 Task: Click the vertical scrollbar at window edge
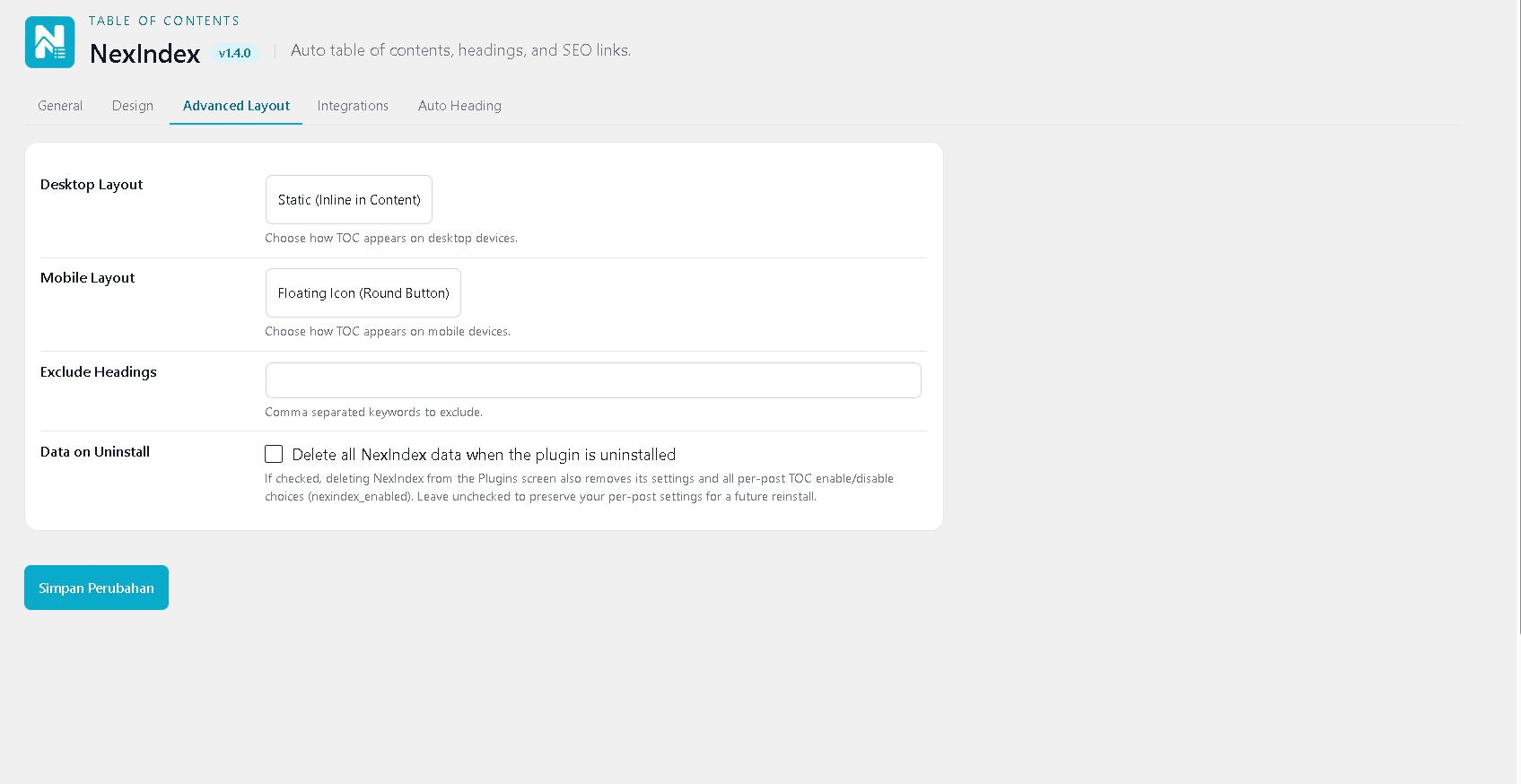(1518, 317)
